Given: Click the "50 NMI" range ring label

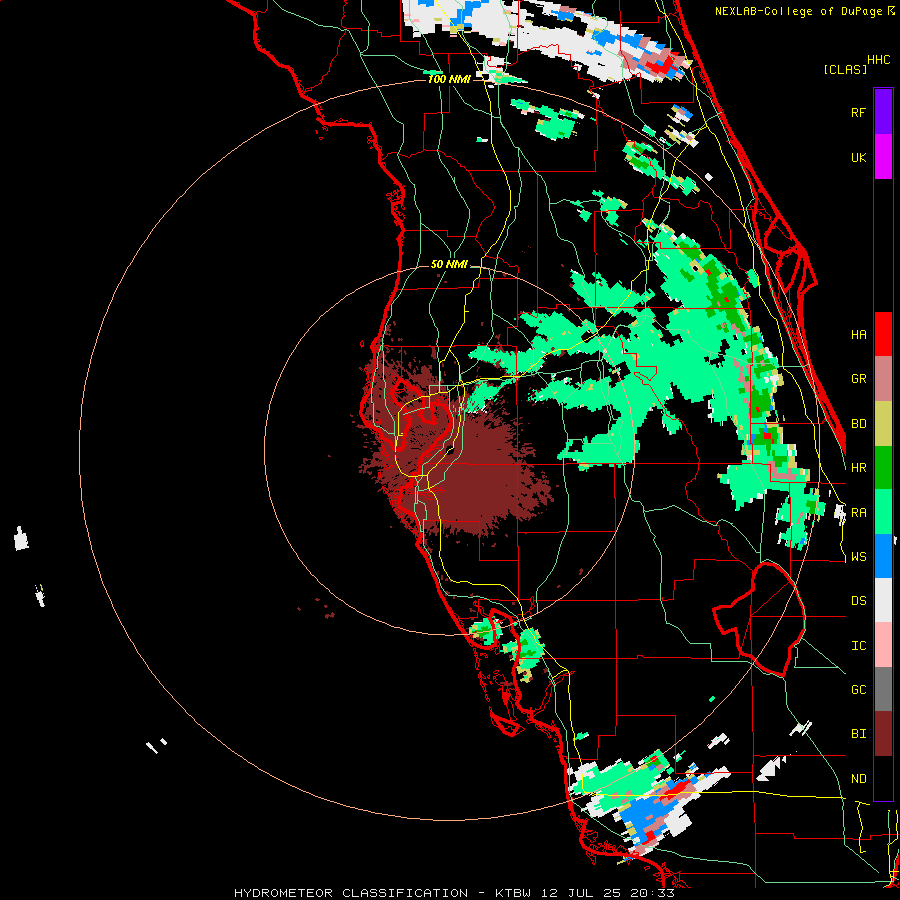Looking at the screenshot, I should point(449,265).
